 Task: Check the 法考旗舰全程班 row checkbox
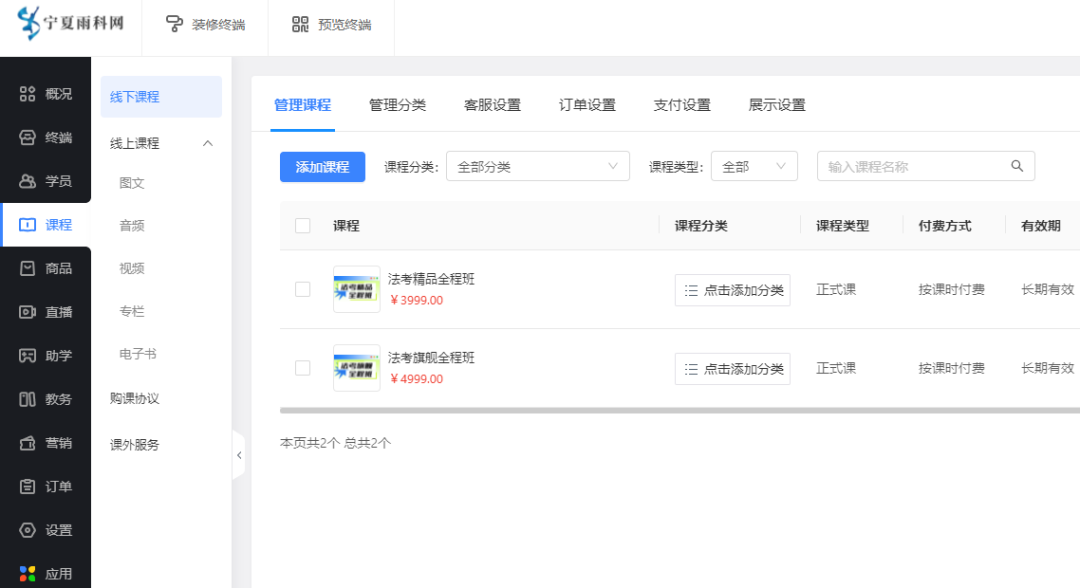point(302,368)
